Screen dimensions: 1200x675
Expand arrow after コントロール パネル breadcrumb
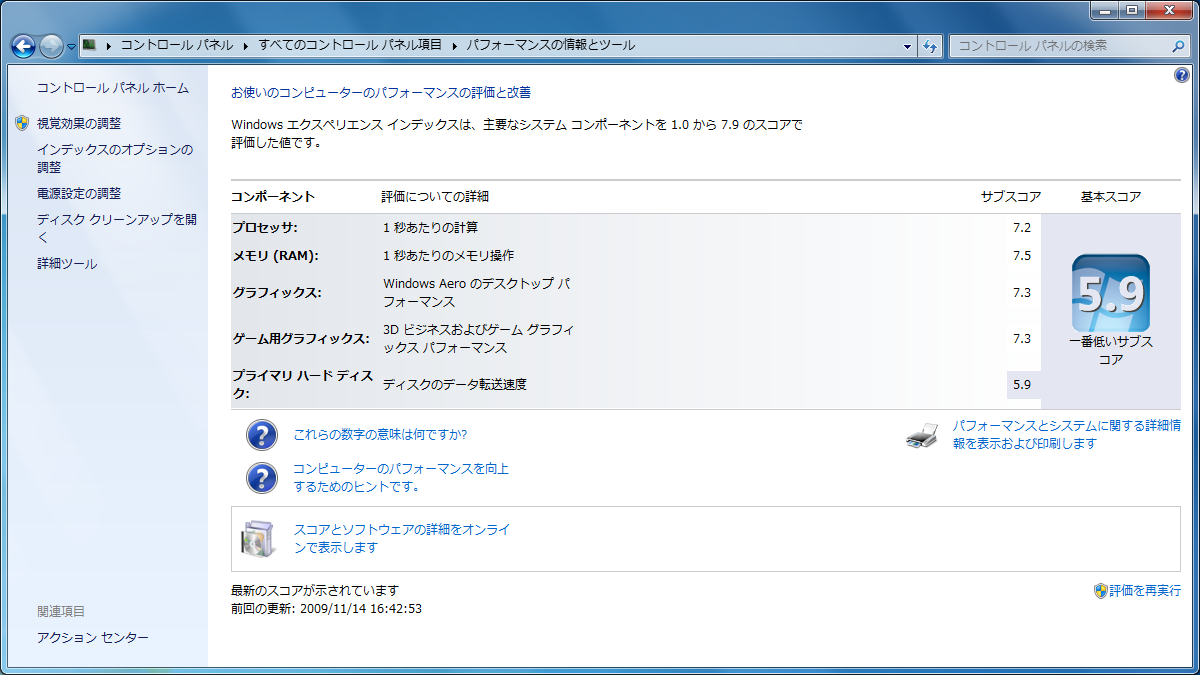pyautogui.click(x=246, y=45)
